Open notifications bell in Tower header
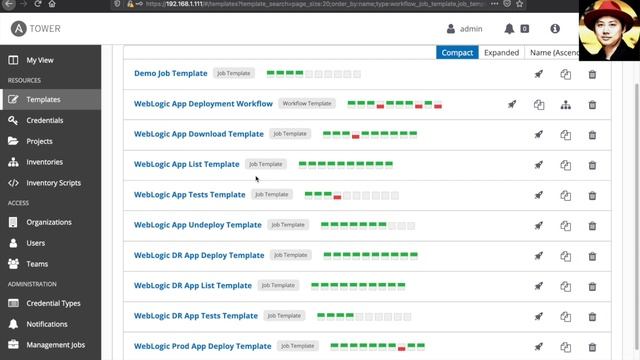640x360 pixels. (509, 29)
